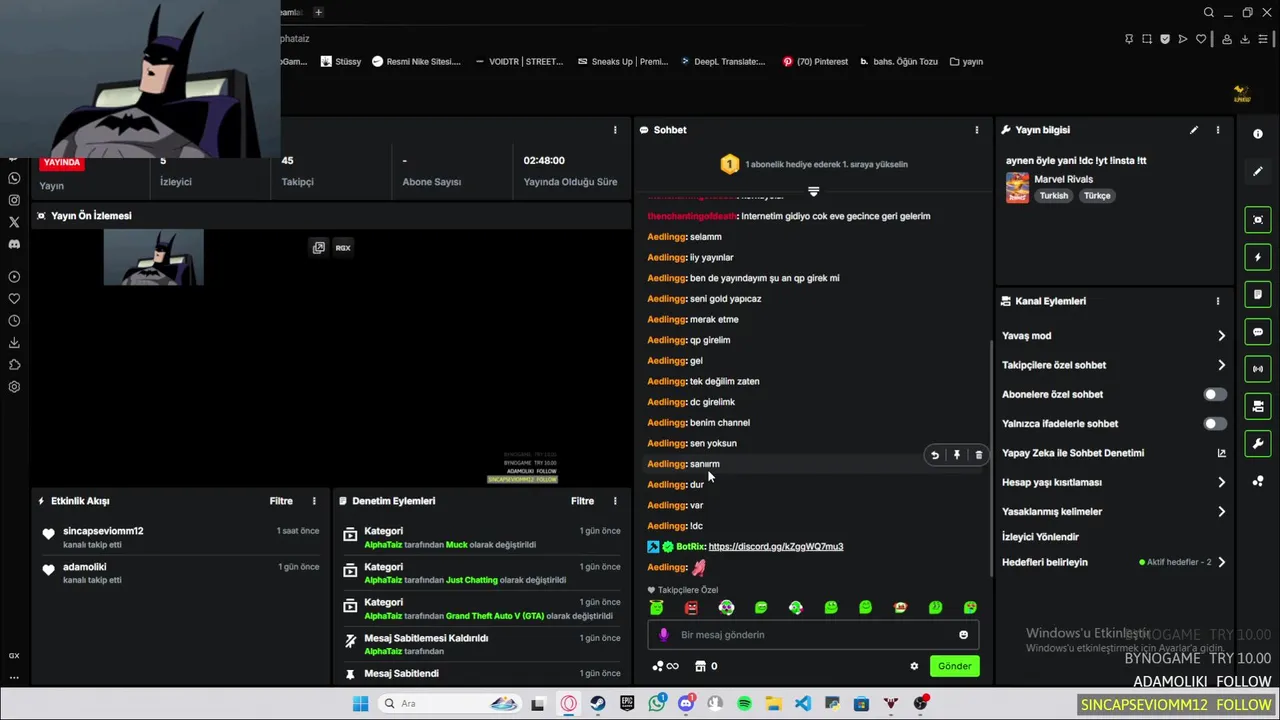Open Kanal Eylemleri three-dot menu

coord(1217,301)
